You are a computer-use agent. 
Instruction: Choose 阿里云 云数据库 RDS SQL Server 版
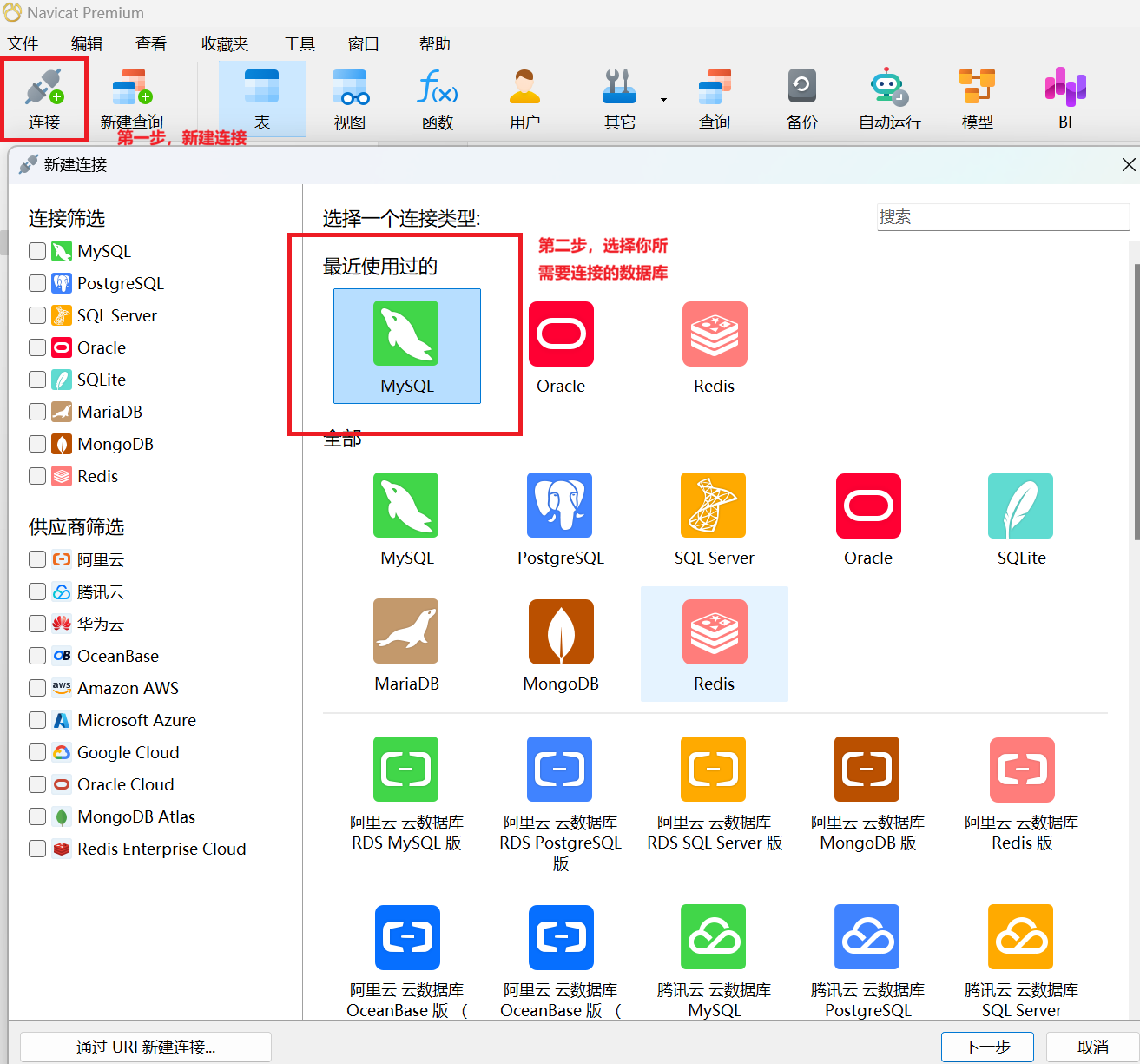715,795
